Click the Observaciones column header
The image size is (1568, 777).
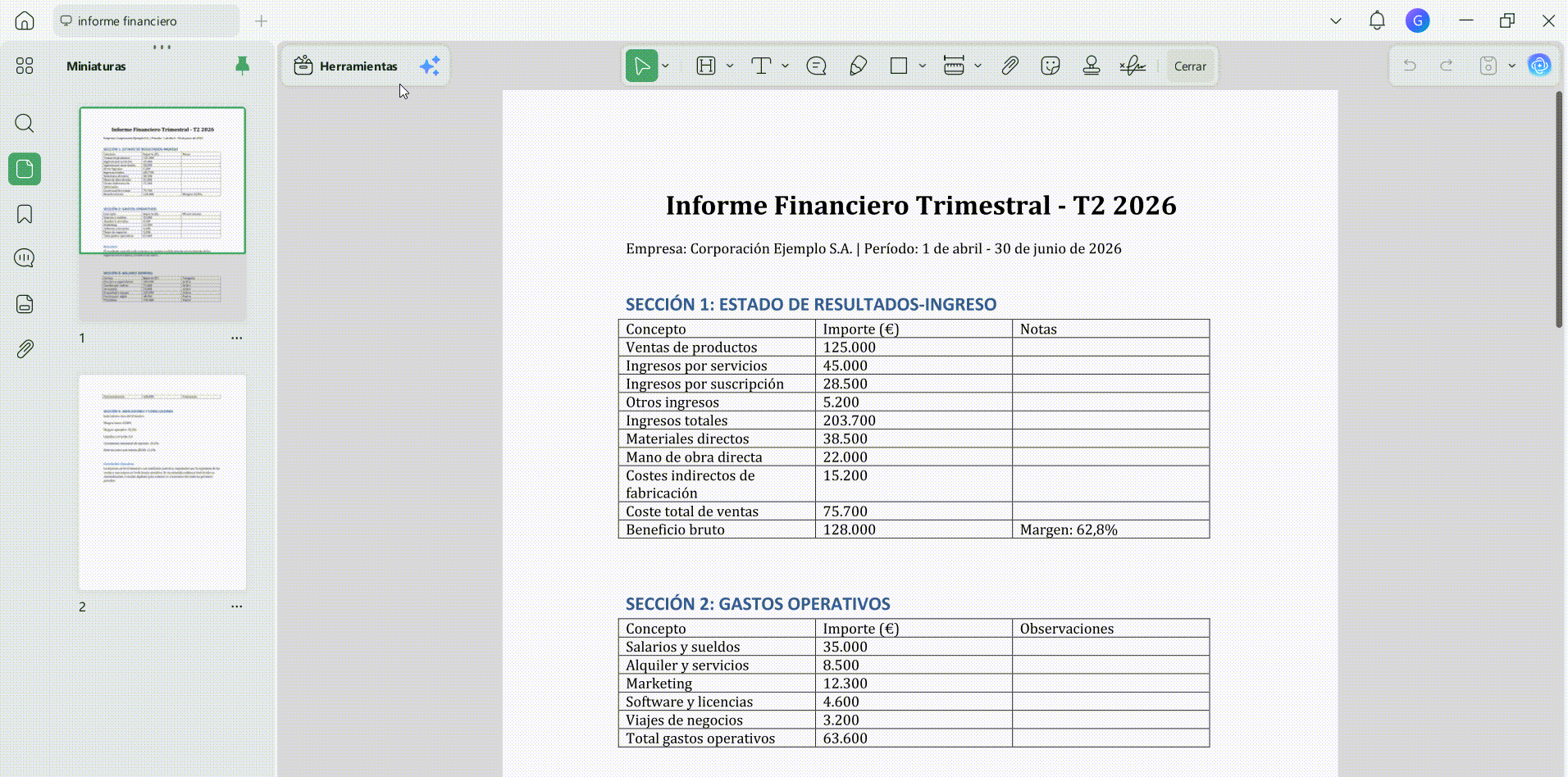point(1067,629)
